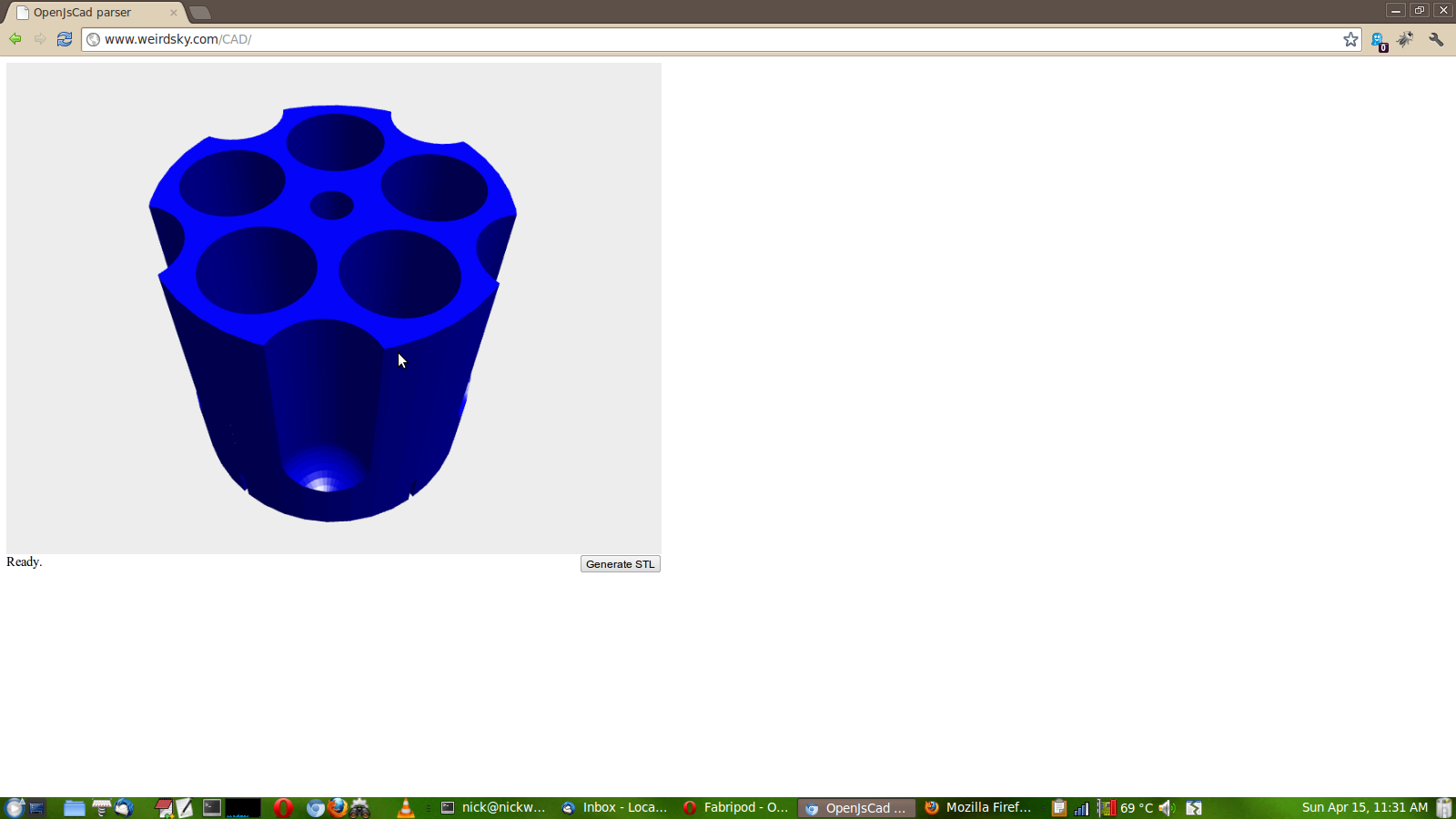Click the gear extension icon in the browser toolbar
The width and height of the screenshot is (1456, 819).
[1406, 39]
